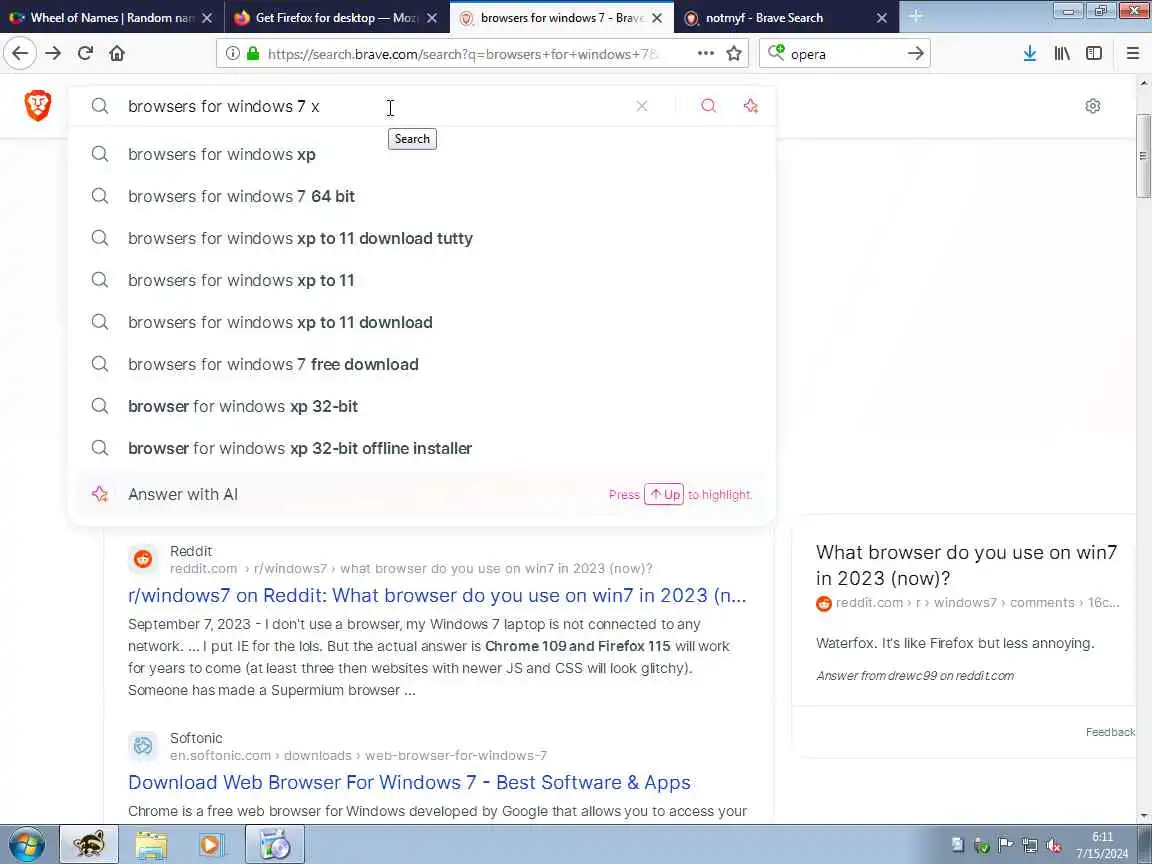Submit the 'opera' search with arrow
The image size is (1152, 864).
[x=915, y=53]
